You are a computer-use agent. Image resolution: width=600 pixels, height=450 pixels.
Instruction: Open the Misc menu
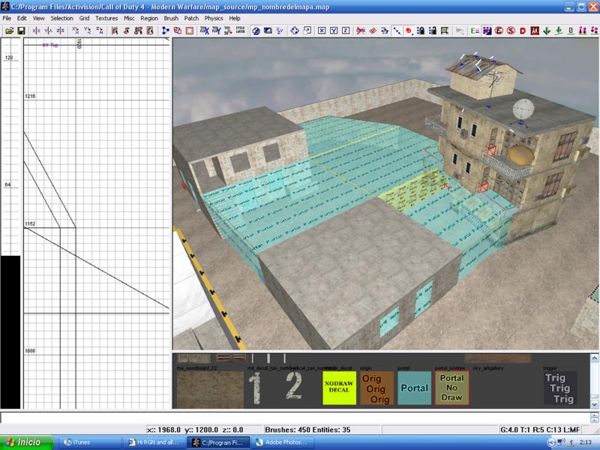(129, 18)
